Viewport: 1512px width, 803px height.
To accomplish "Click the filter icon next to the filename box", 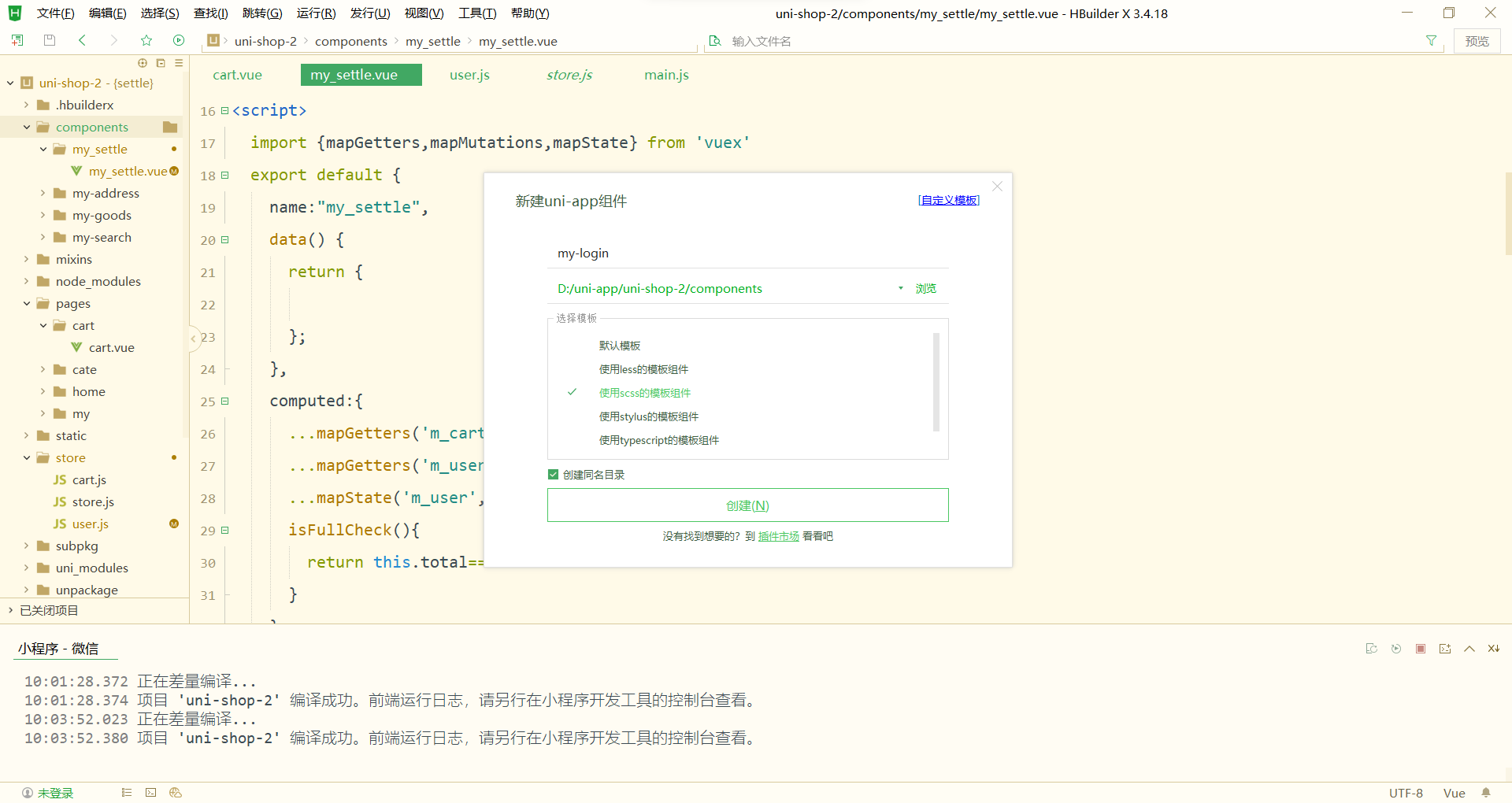I will 1432,40.
